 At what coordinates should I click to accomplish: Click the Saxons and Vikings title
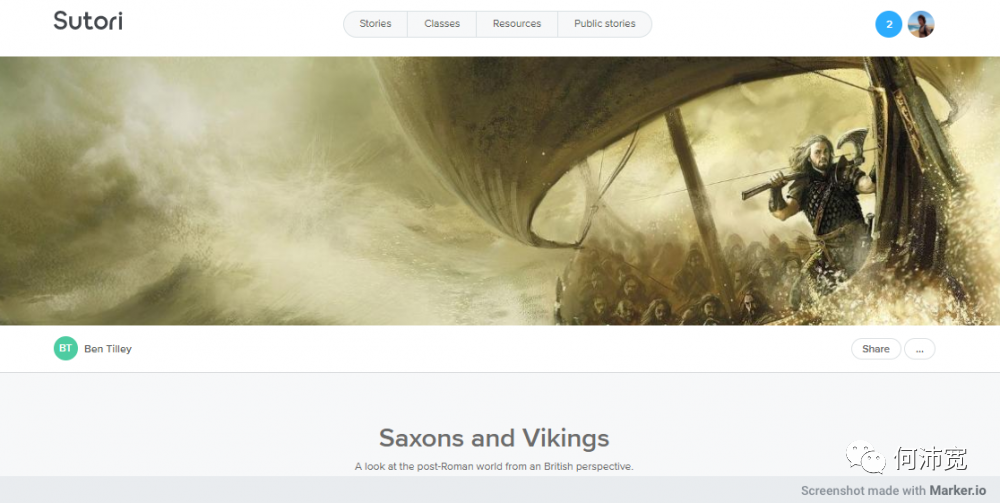(494, 438)
